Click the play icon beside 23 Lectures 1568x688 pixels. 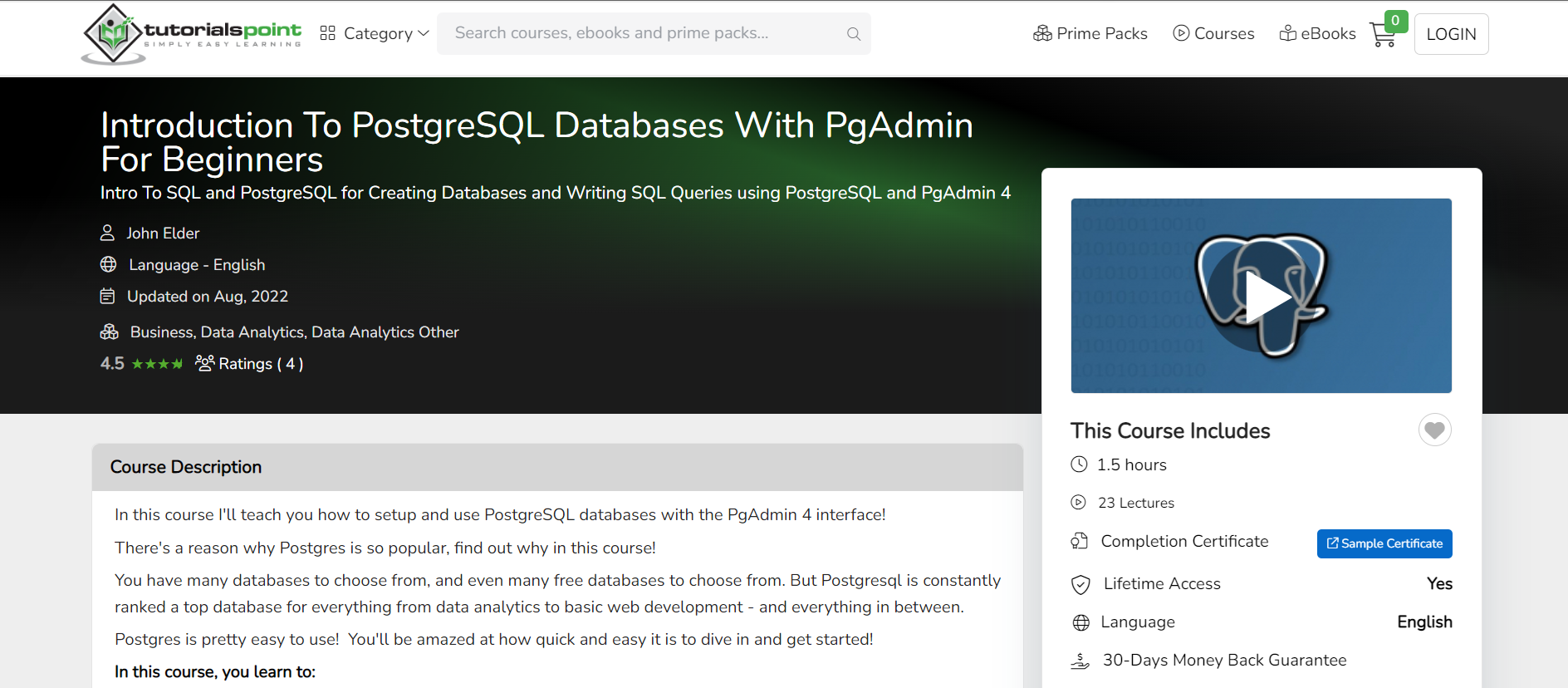(x=1078, y=502)
